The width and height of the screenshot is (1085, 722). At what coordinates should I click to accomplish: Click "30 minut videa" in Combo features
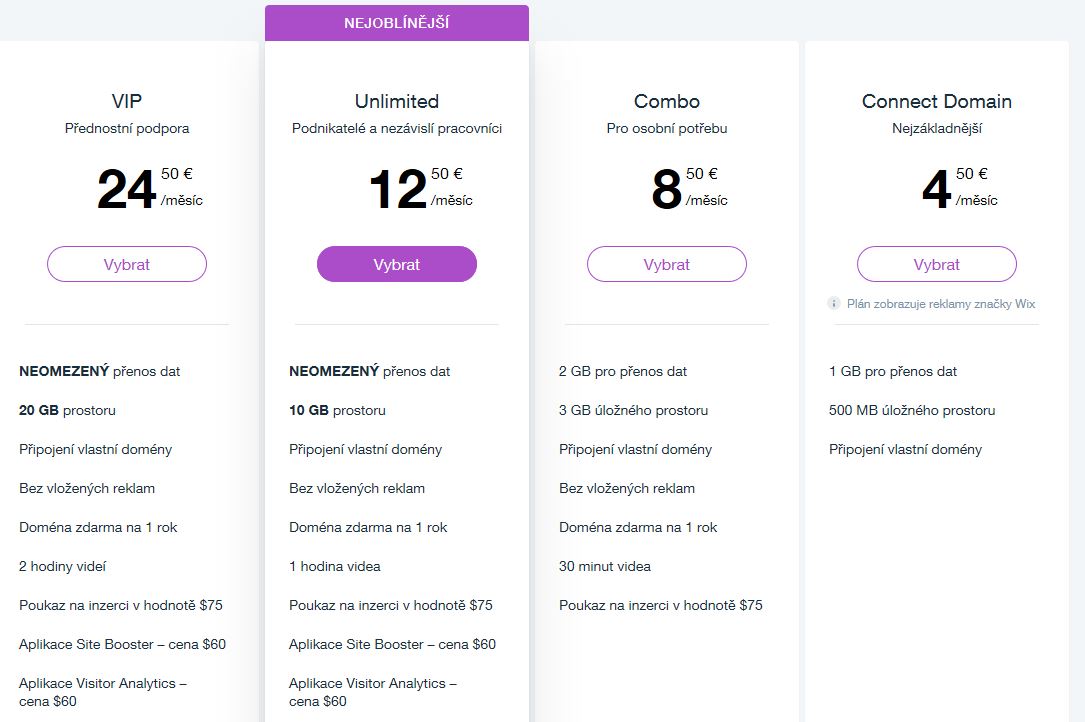pos(605,566)
